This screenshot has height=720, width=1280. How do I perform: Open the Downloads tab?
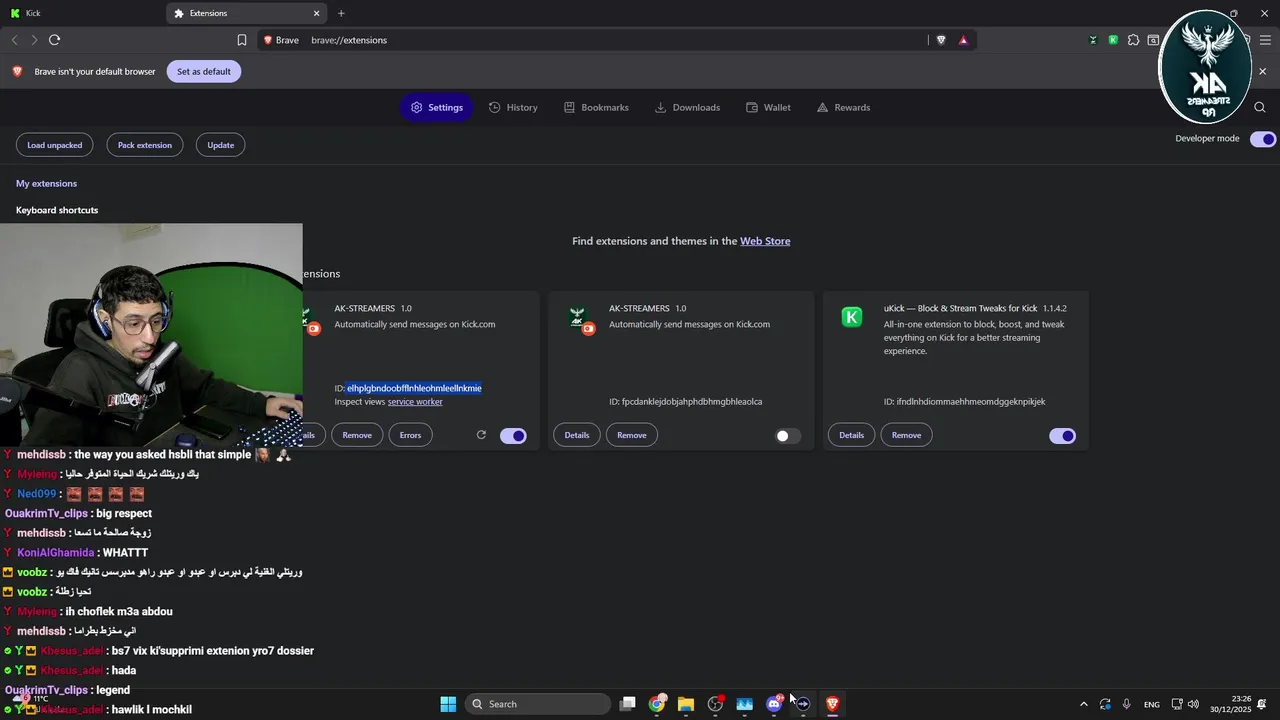(687, 107)
